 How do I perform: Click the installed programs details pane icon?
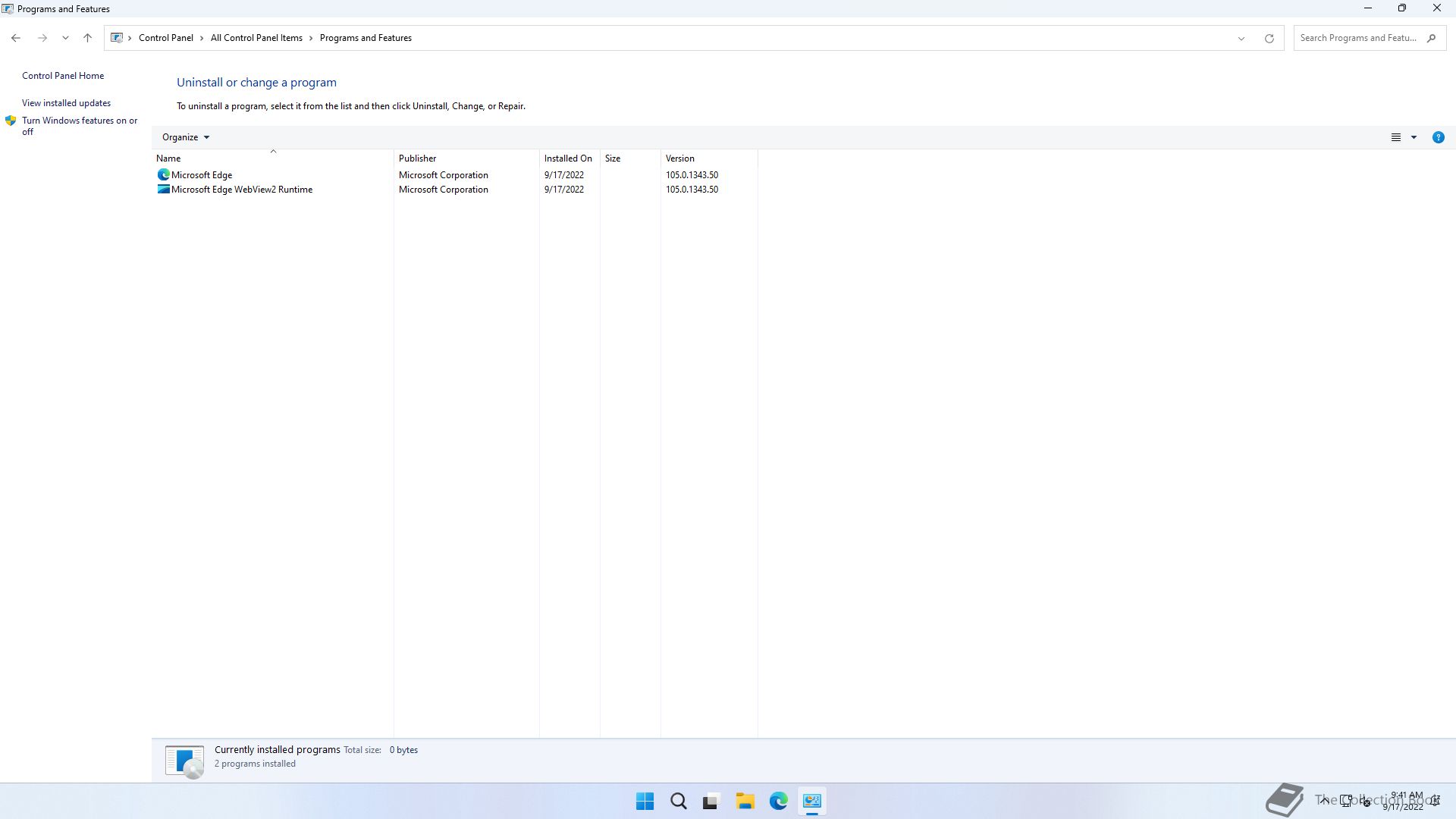(184, 761)
